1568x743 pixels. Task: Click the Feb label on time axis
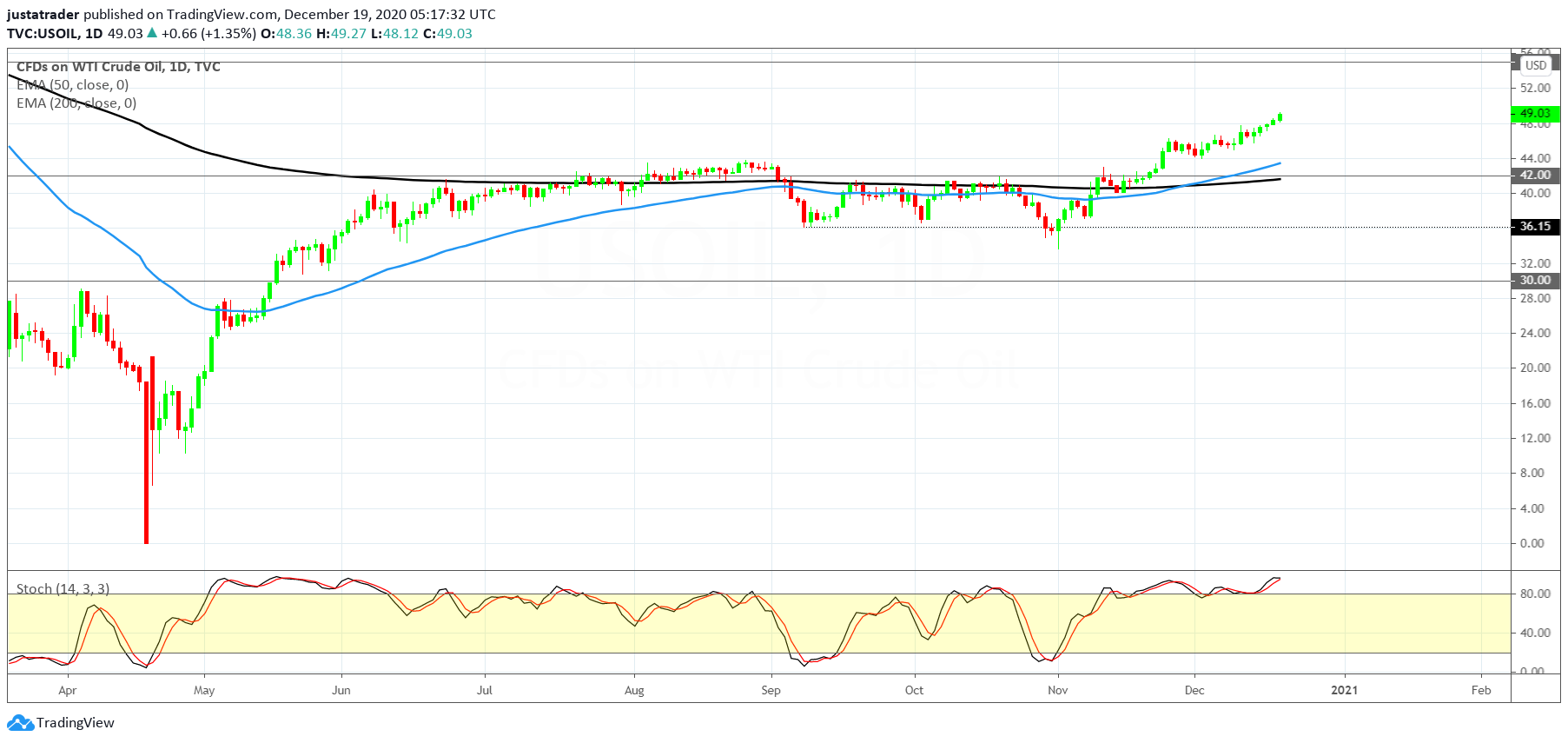coord(1481,691)
